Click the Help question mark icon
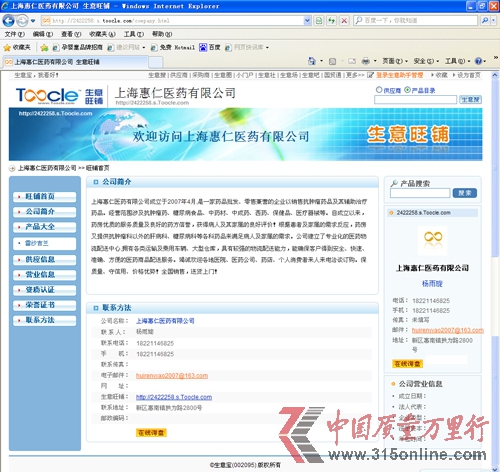 [478, 61]
